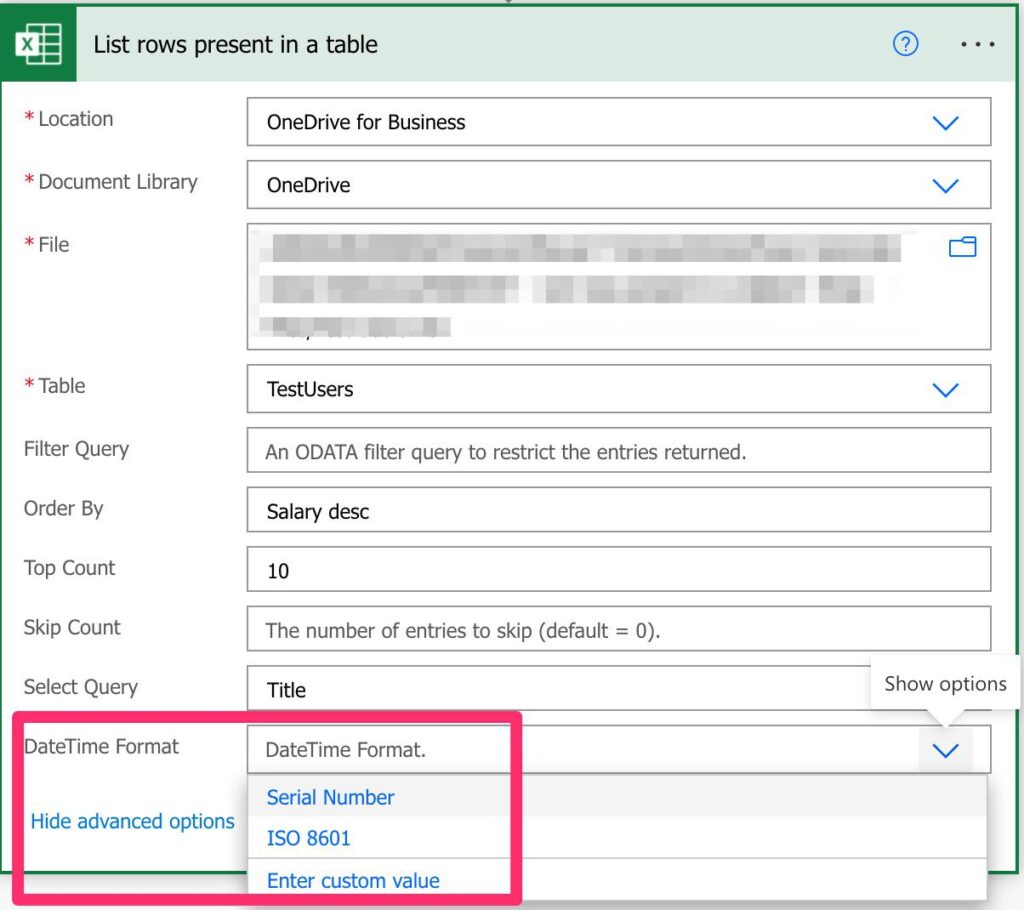Screen dimensions: 1024x910
Task: Click the File field label
Action: (54, 244)
